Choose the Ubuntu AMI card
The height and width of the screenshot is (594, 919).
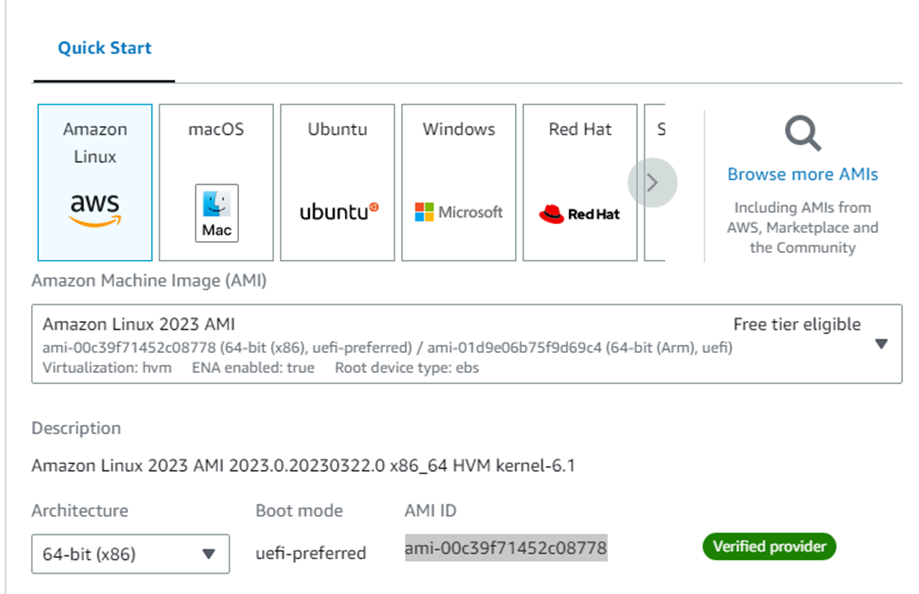338,182
